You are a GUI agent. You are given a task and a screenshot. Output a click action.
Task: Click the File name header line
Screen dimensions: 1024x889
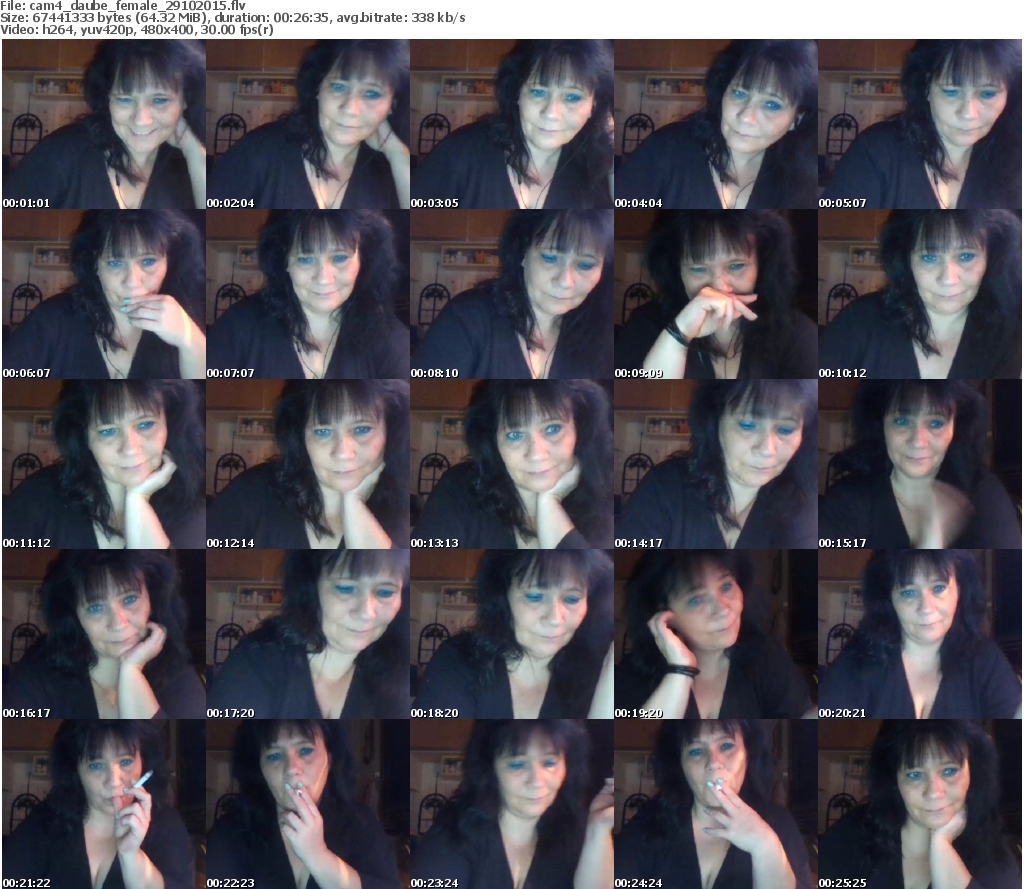tap(123, 6)
